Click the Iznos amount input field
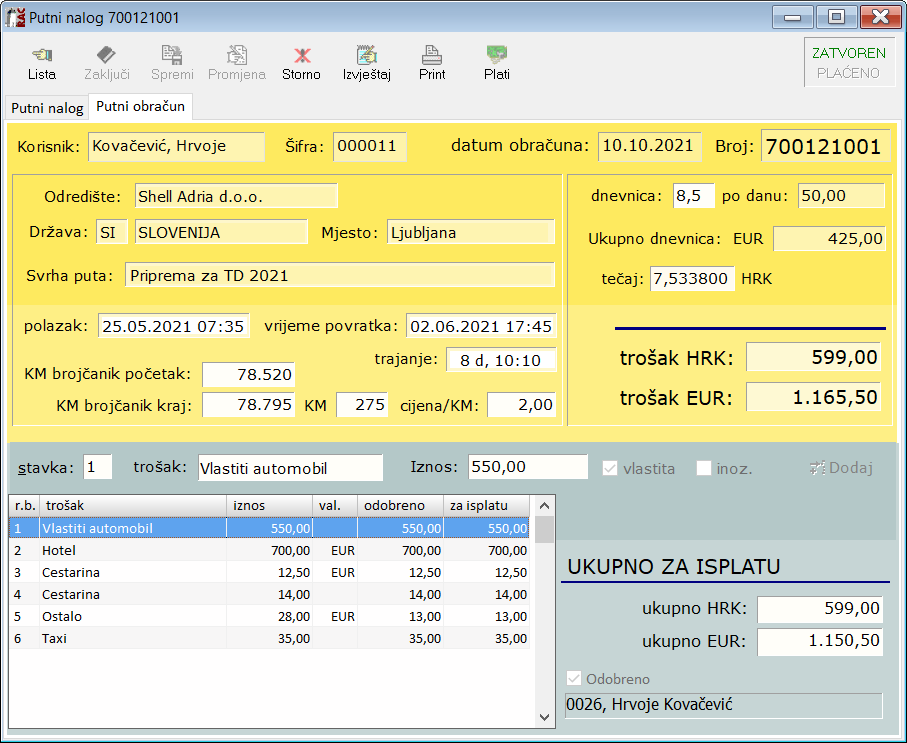Screen dimensions: 907x743 point(527,467)
